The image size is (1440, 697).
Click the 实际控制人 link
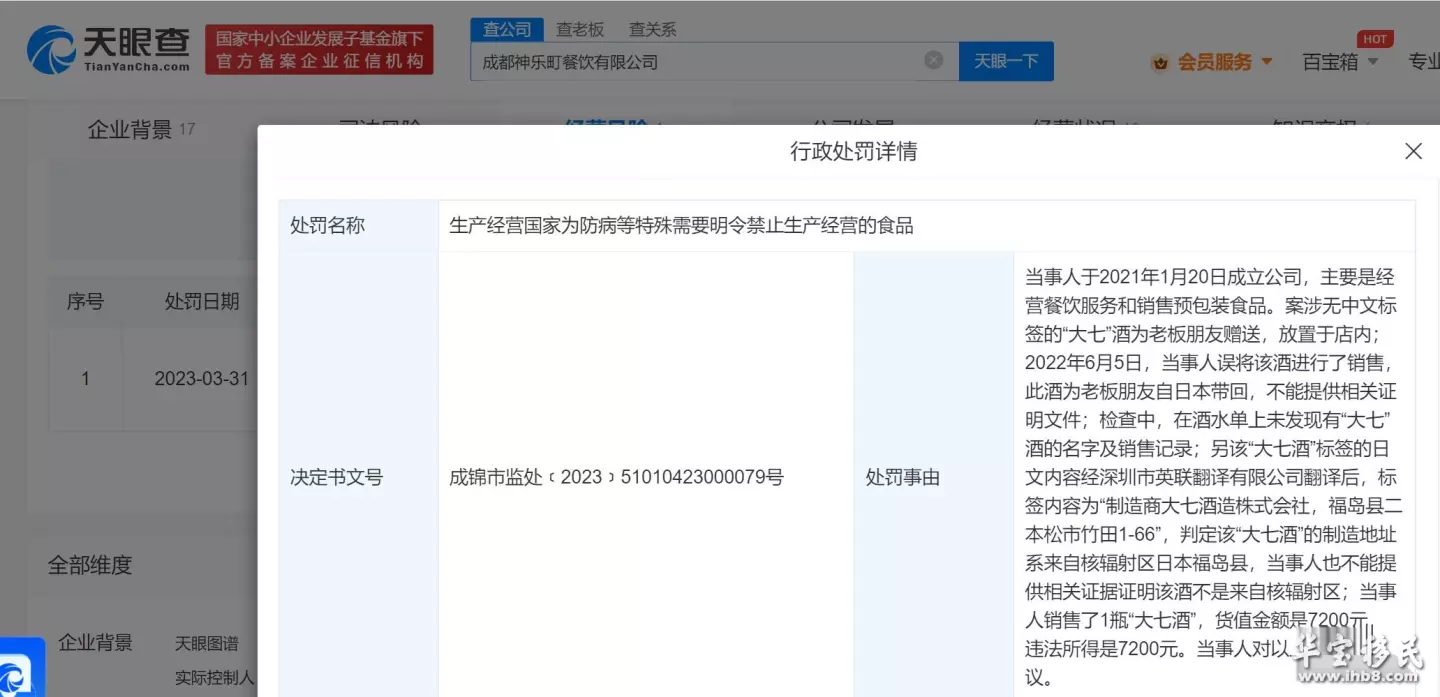tap(214, 678)
